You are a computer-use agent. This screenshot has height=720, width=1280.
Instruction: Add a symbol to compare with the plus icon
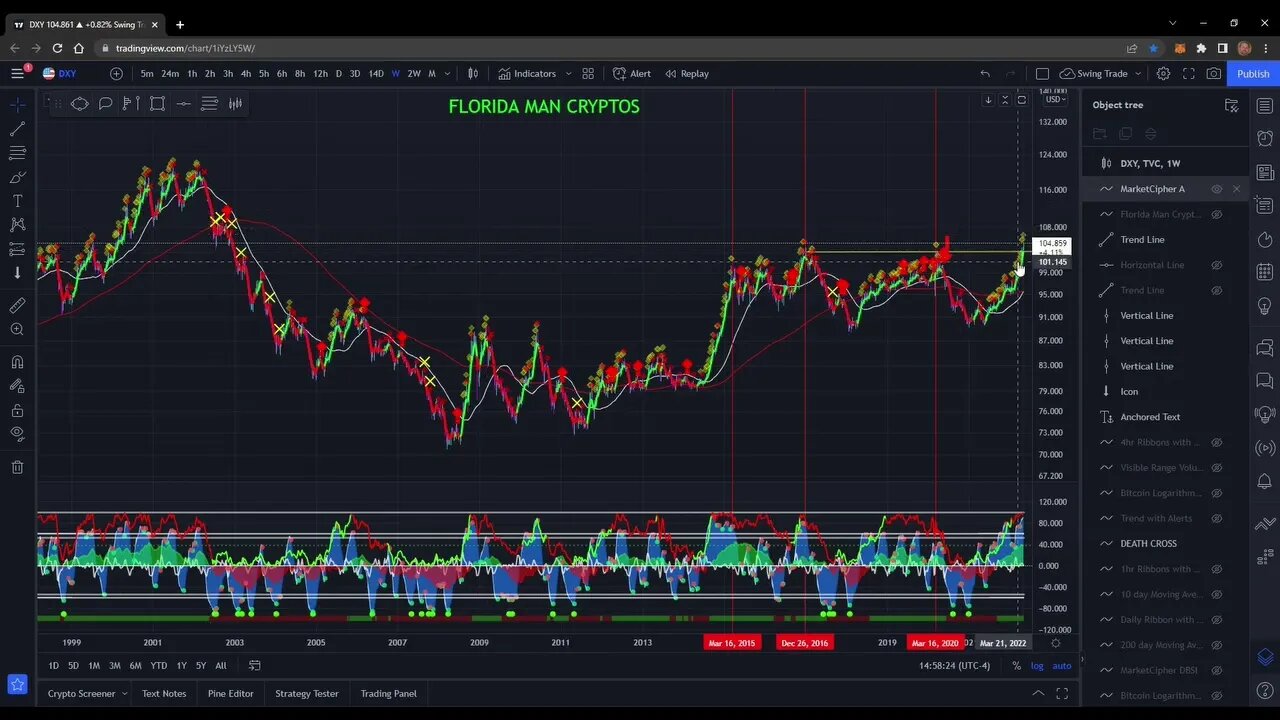point(116,73)
